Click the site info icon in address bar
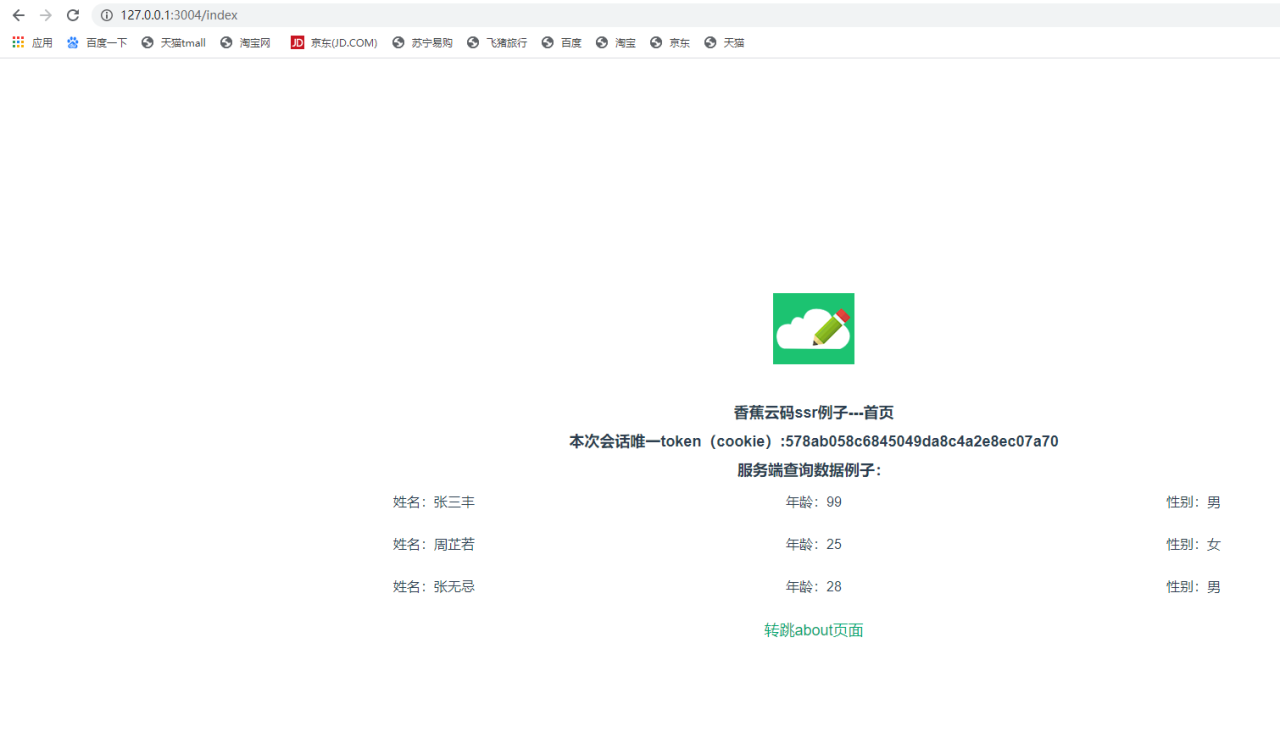 [x=106, y=15]
